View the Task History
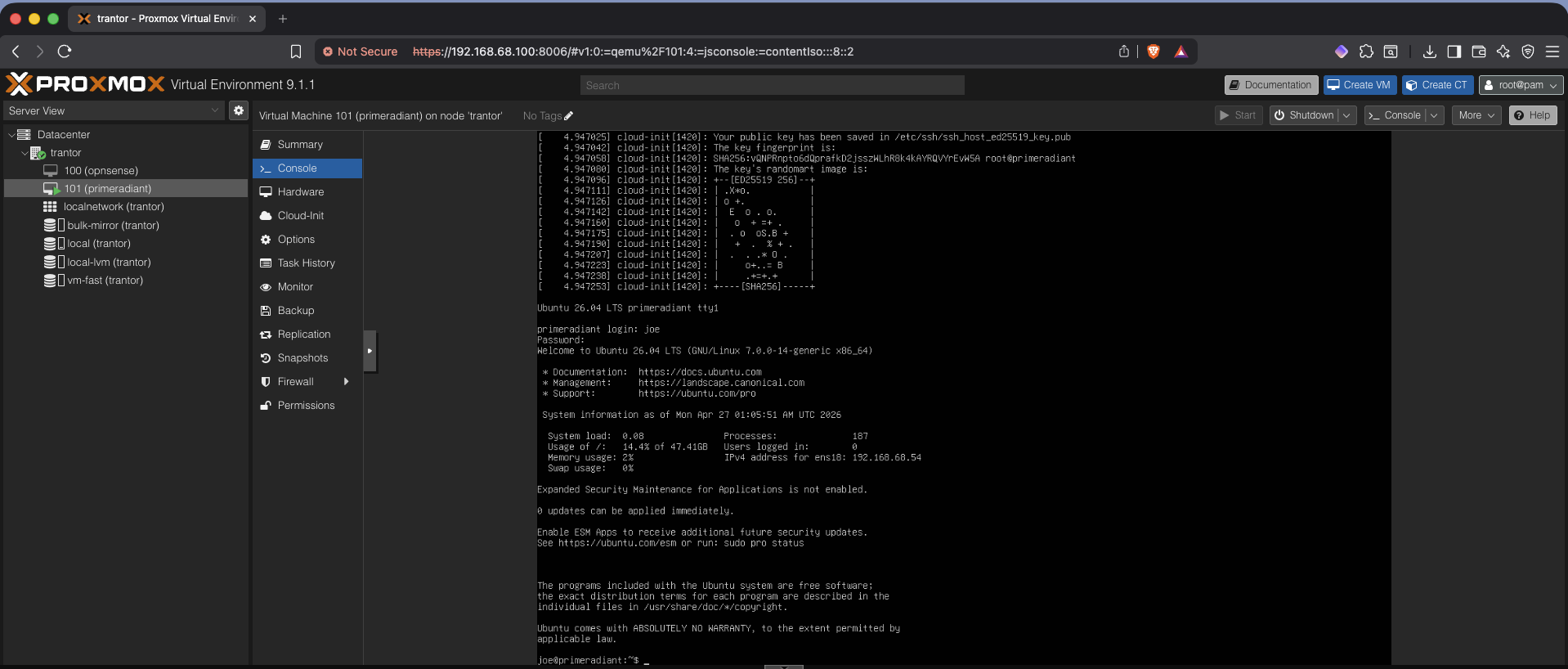The height and width of the screenshot is (669, 1568). tap(307, 263)
